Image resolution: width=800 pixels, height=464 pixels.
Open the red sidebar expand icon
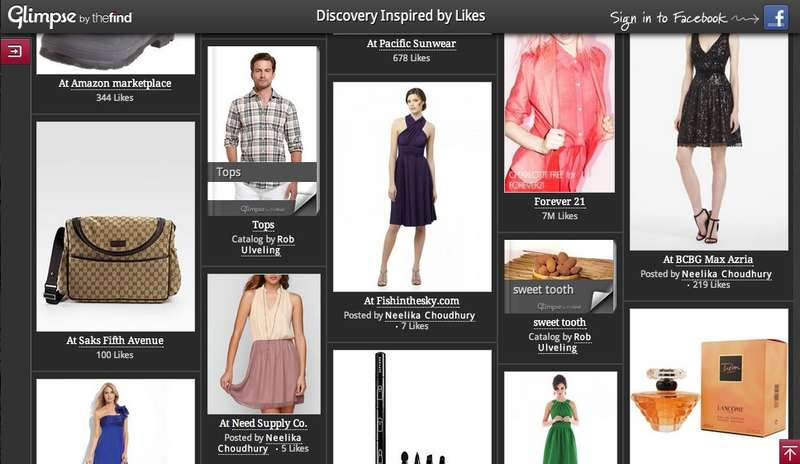click(15, 52)
